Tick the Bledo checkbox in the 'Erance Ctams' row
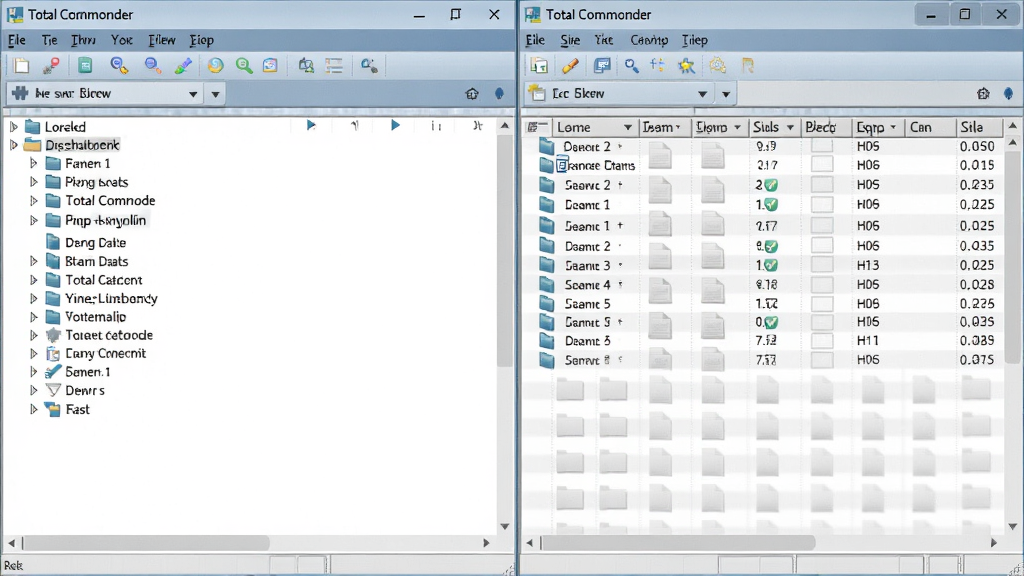The width and height of the screenshot is (1024, 576). [822, 165]
